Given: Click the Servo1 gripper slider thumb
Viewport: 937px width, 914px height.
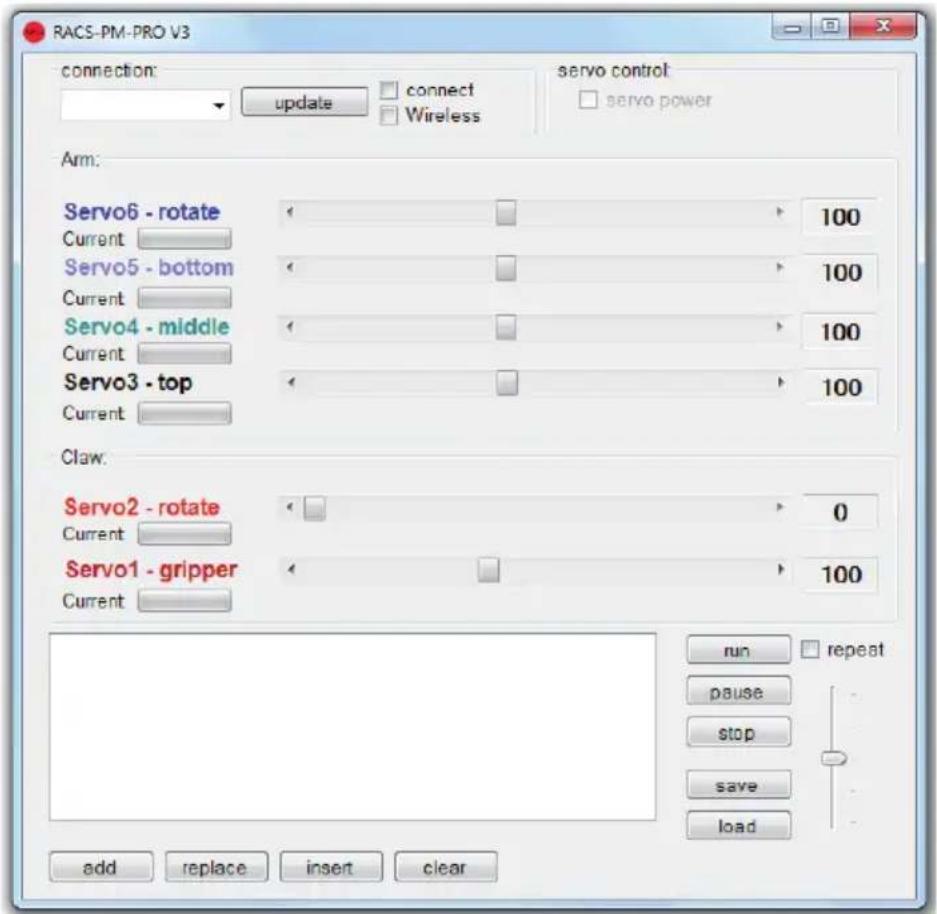Looking at the screenshot, I should 488,570.
